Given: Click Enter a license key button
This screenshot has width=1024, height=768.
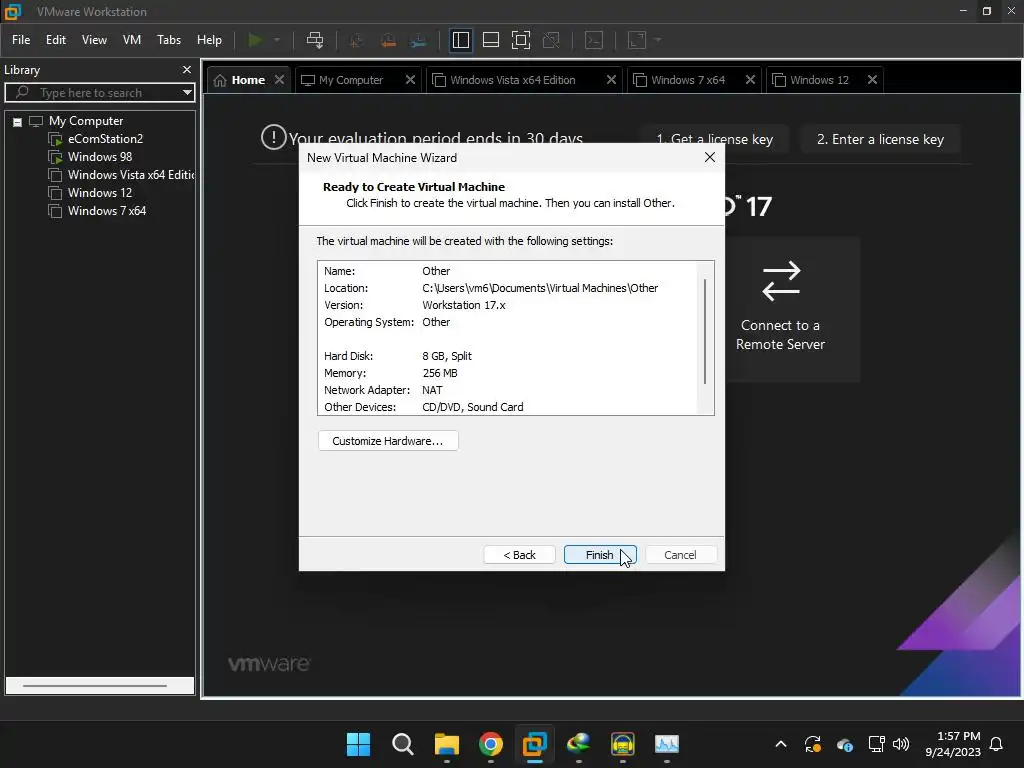Looking at the screenshot, I should pos(880,139).
